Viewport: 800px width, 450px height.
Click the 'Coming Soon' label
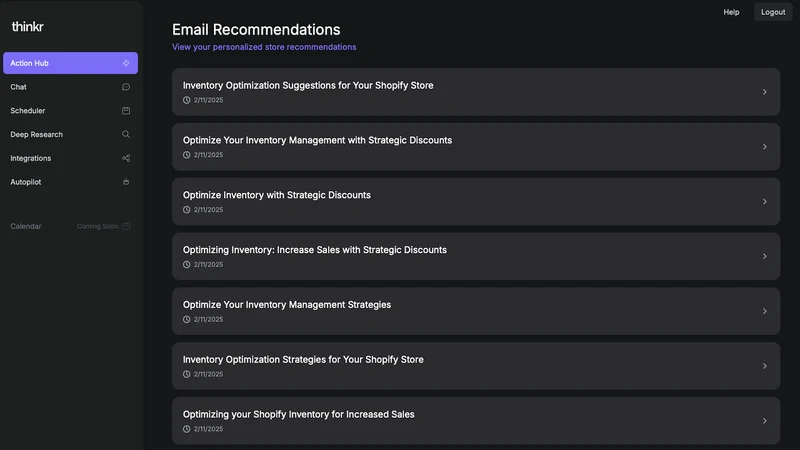pyautogui.click(x=97, y=226)
